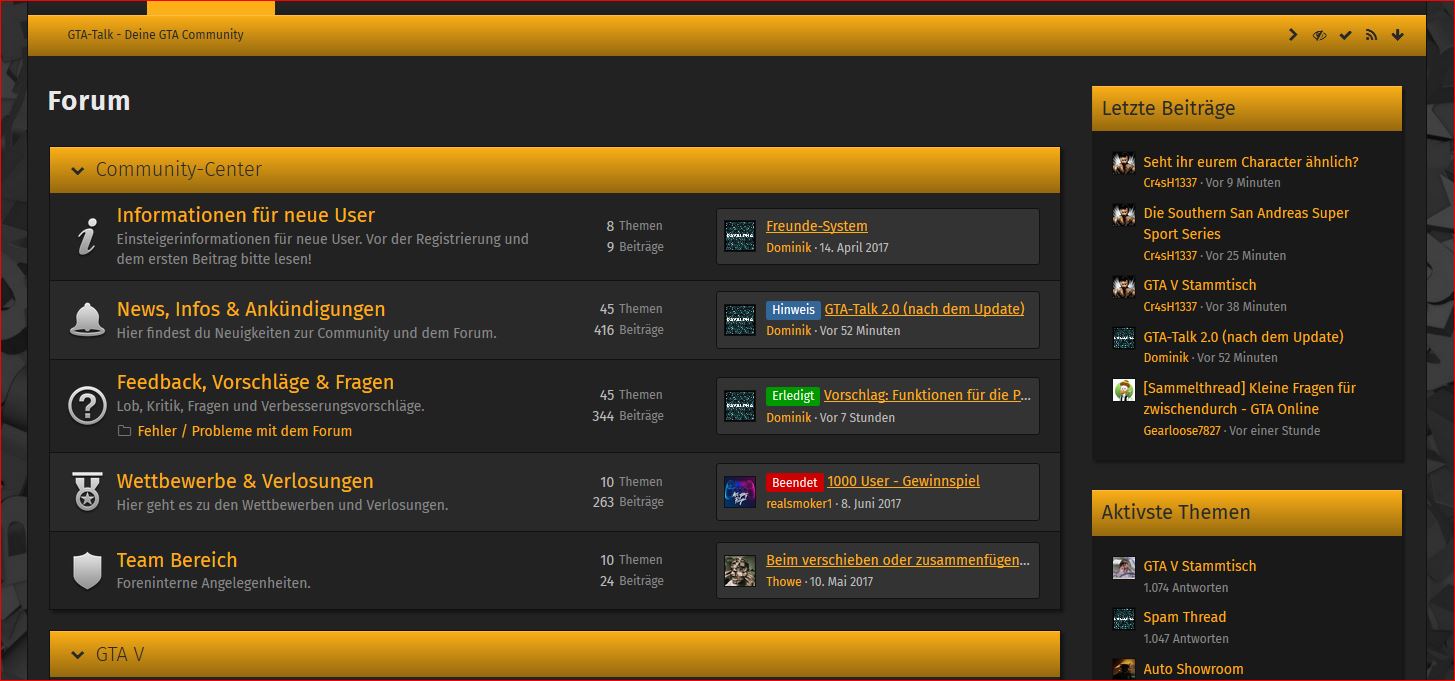
Task: Open the Fehler / Probleme mit dem Forum subforum
Action: [x=244, y=431]
